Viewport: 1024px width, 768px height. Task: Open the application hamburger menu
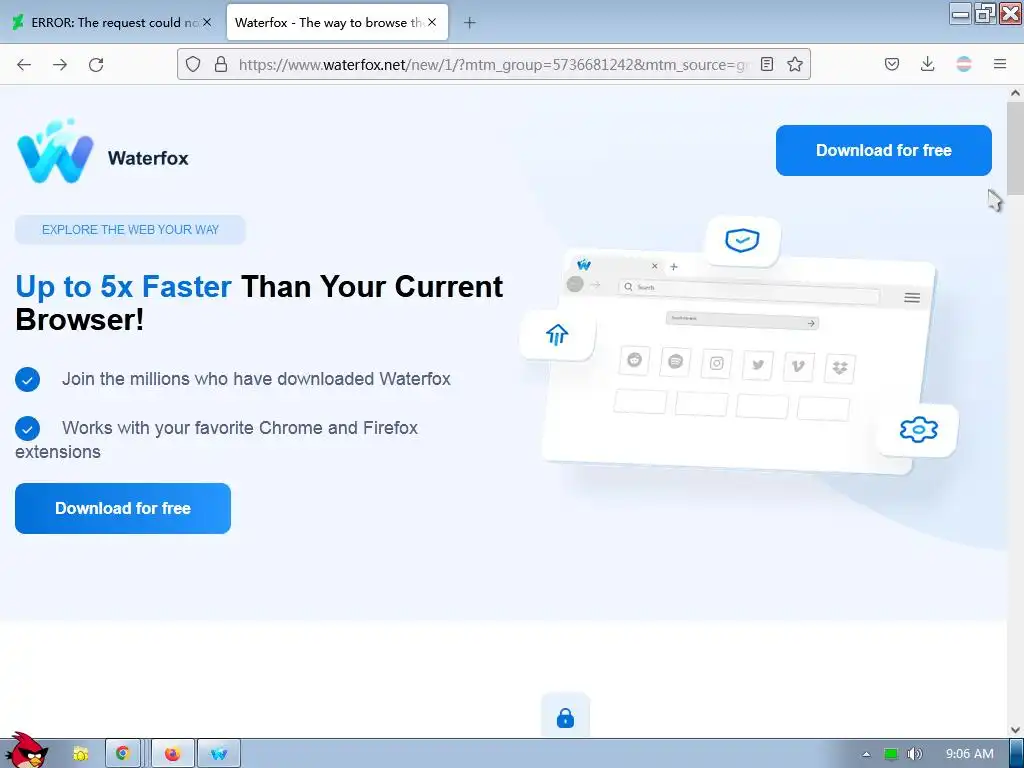pos(1000,64)
